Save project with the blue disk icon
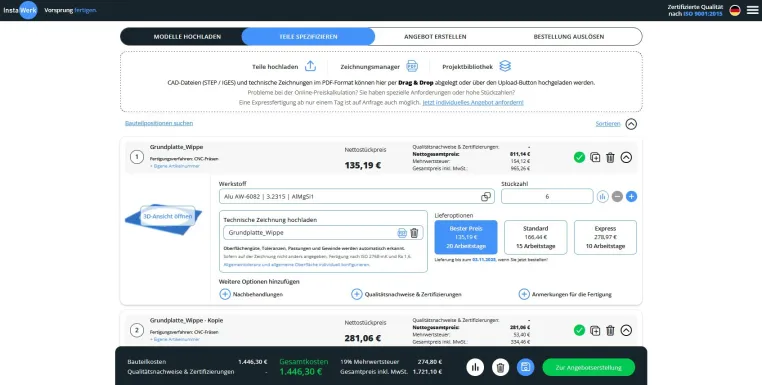 [525, 368]
